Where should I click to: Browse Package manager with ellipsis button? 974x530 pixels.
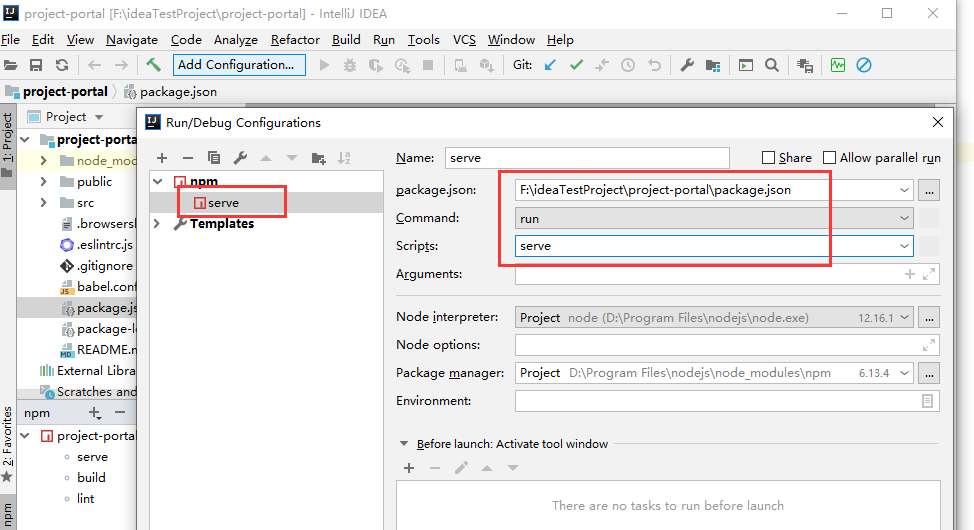[929, 373]
